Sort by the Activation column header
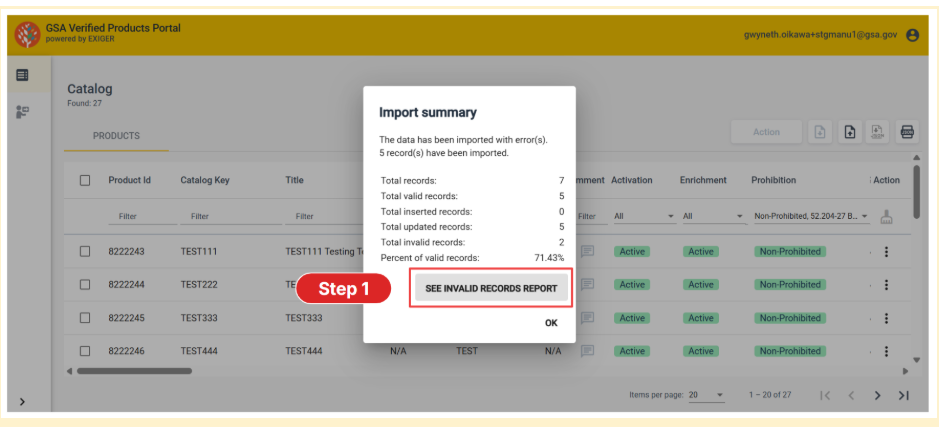Viewport: 940px width, 429px height. 632,180
